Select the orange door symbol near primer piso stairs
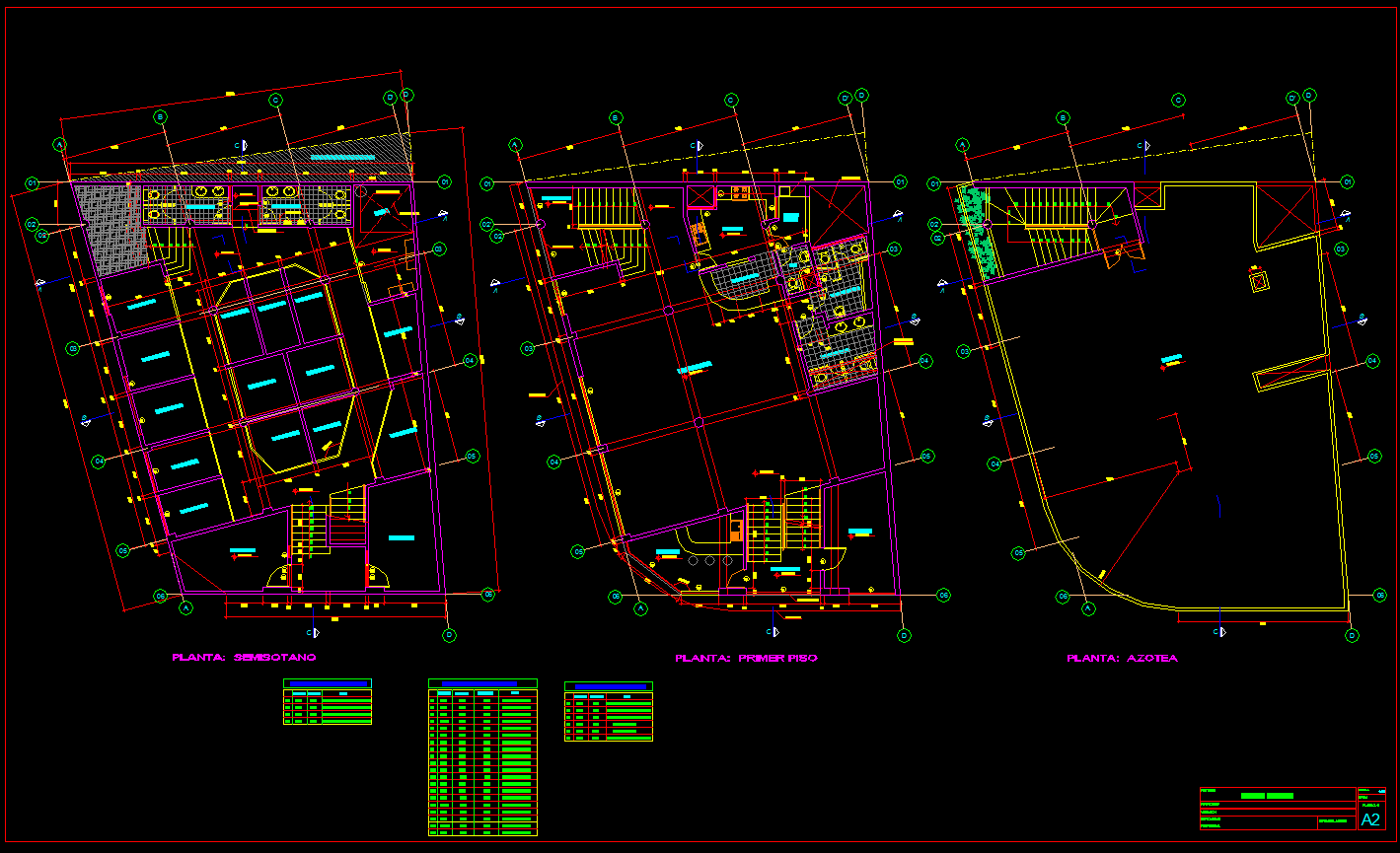The image size is (1400, 853). pyautogui.click(x=735, y=530)
